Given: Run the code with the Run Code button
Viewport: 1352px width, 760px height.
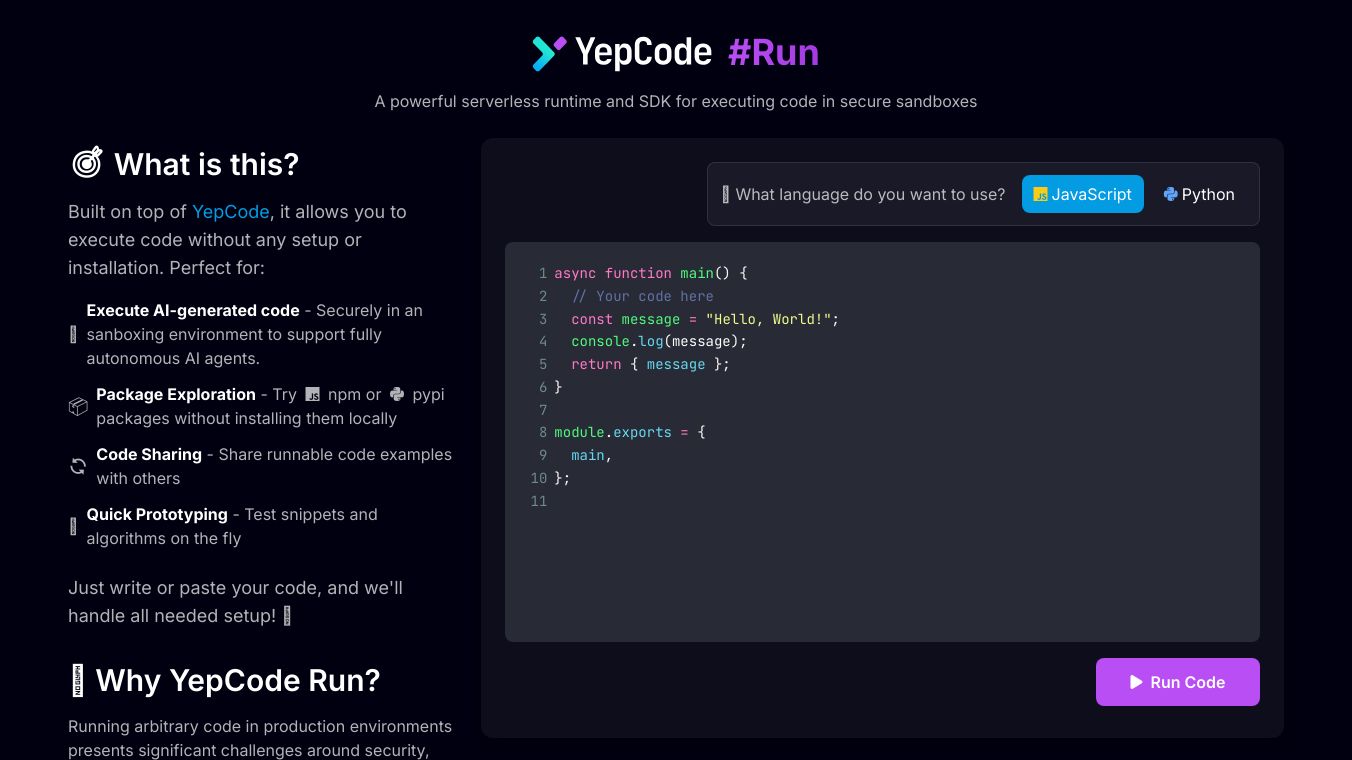Looking at the screenshot, I should click(1177, 682).
